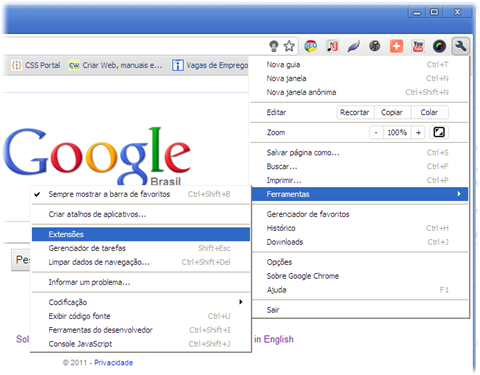Click the feather extension icon
480x375 pixels.
pos(353,46)
